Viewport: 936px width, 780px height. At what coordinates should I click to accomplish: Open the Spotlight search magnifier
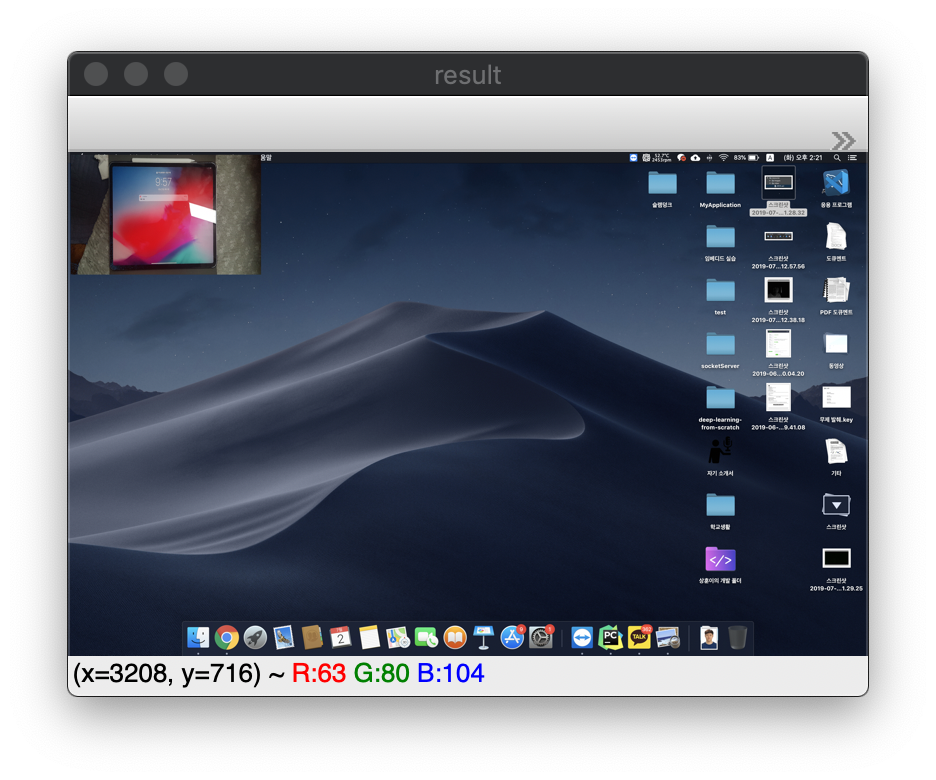pyautogui.click(x=837, y=158)
